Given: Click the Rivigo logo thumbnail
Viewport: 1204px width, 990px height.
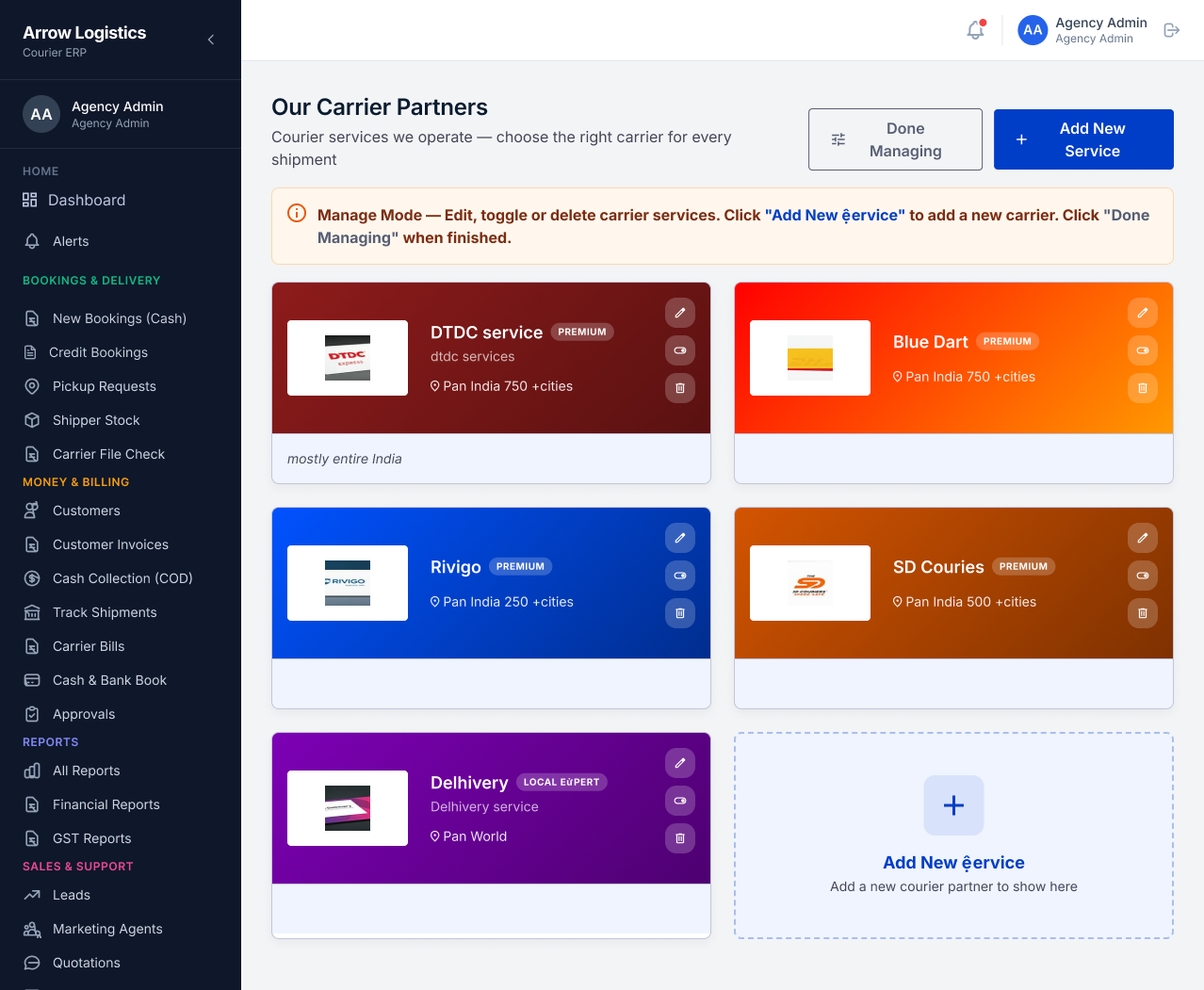Looking at the screenshot, I should (x=348, y=583).
